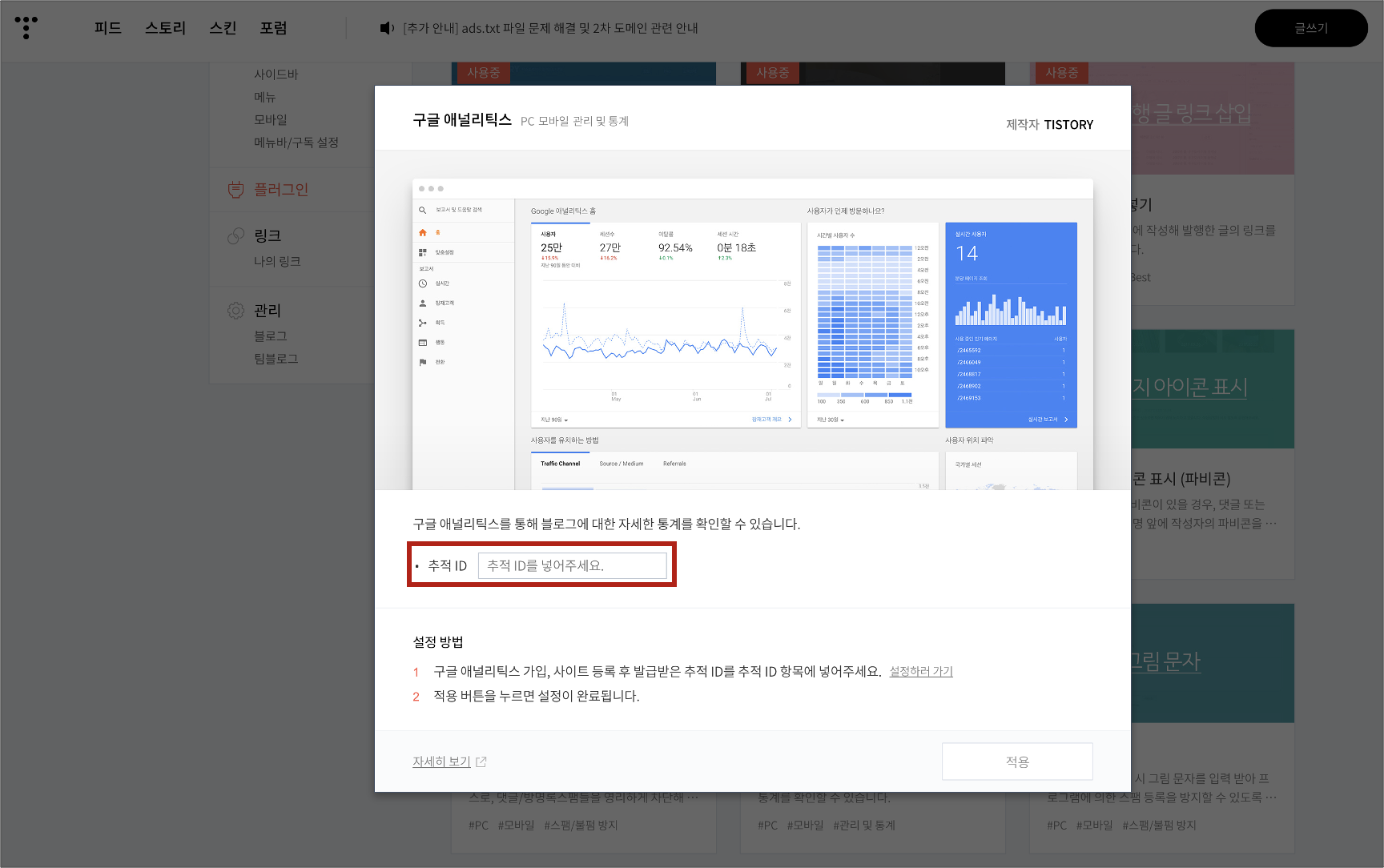Click the speaker announcement icon

tap(387, 28)
